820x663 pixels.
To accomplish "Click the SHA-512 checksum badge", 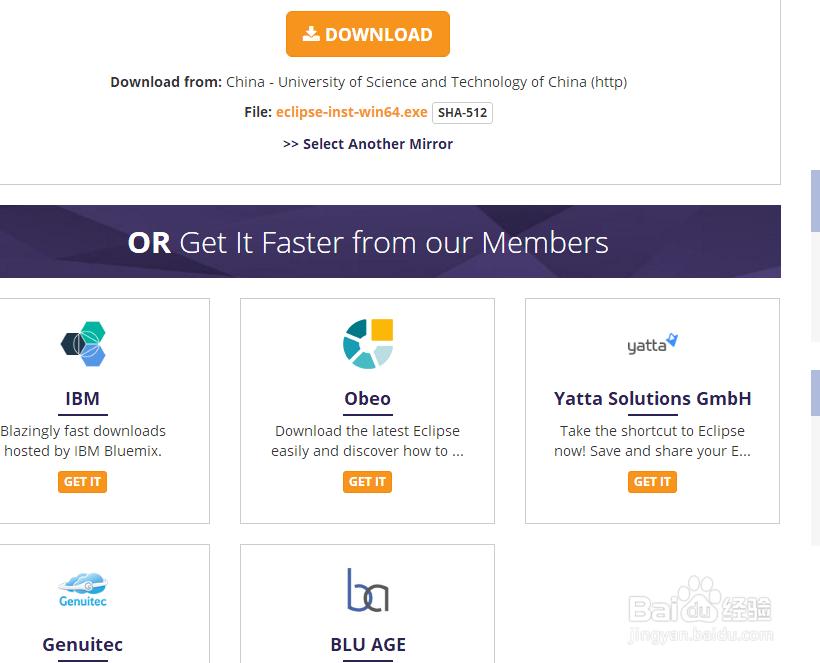I will [462, 113].
